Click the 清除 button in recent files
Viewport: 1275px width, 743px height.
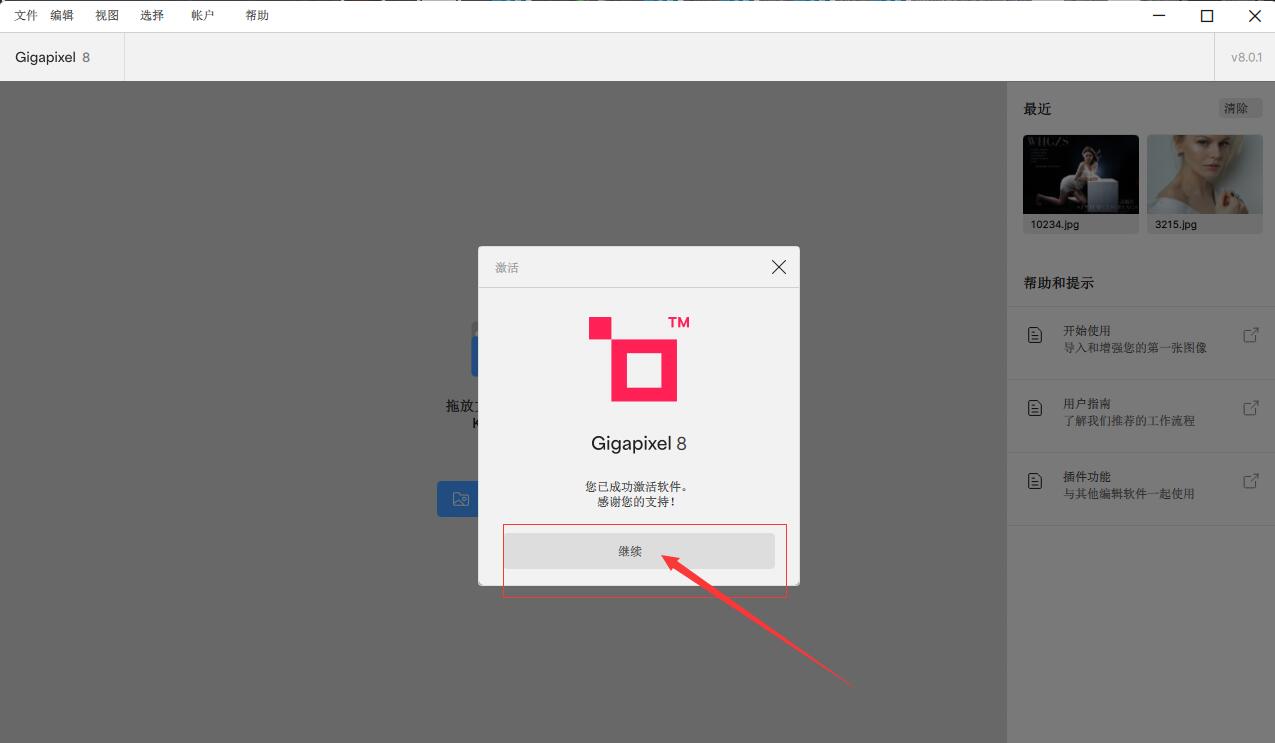(1240, 108)
